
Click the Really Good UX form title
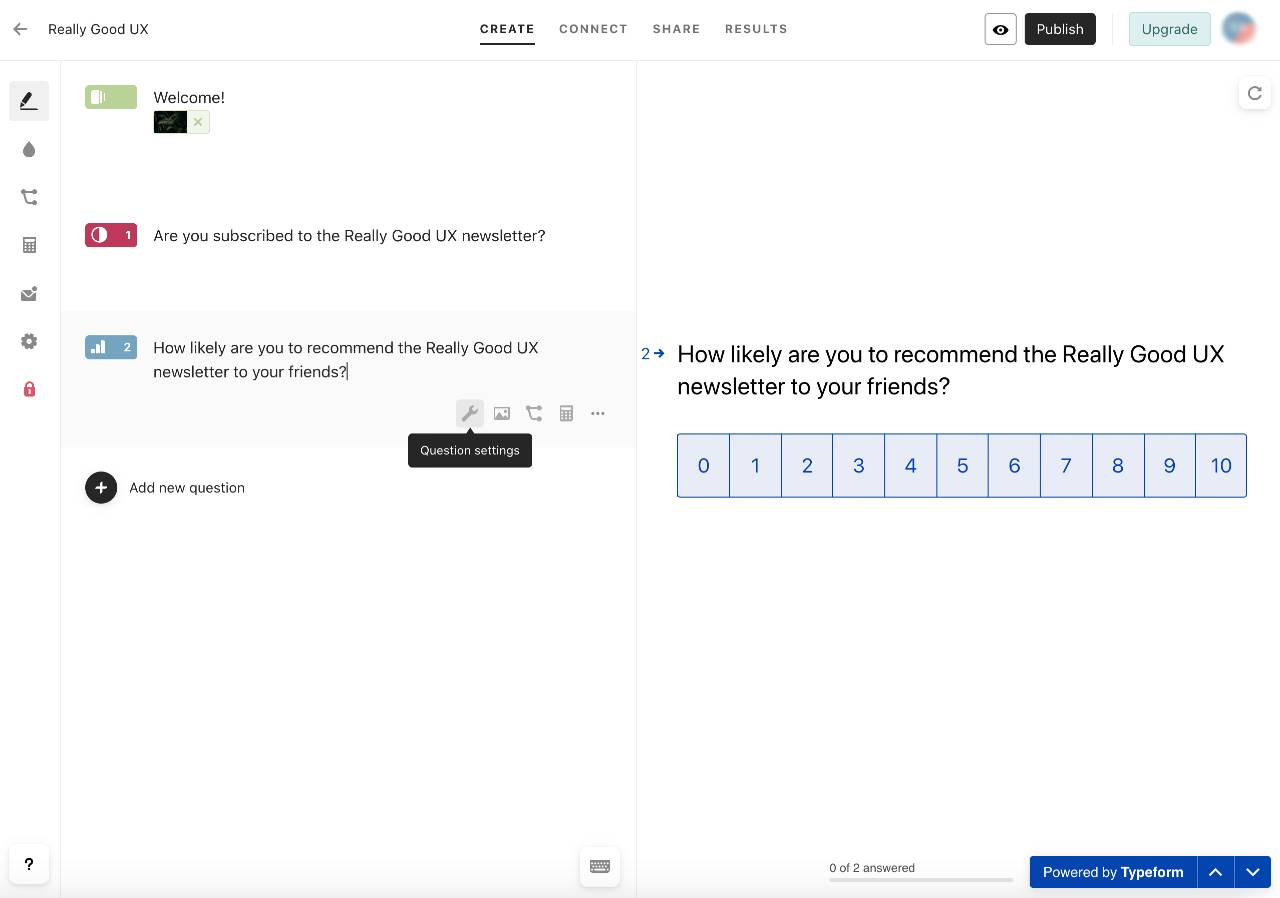click(x=98, y=29)
